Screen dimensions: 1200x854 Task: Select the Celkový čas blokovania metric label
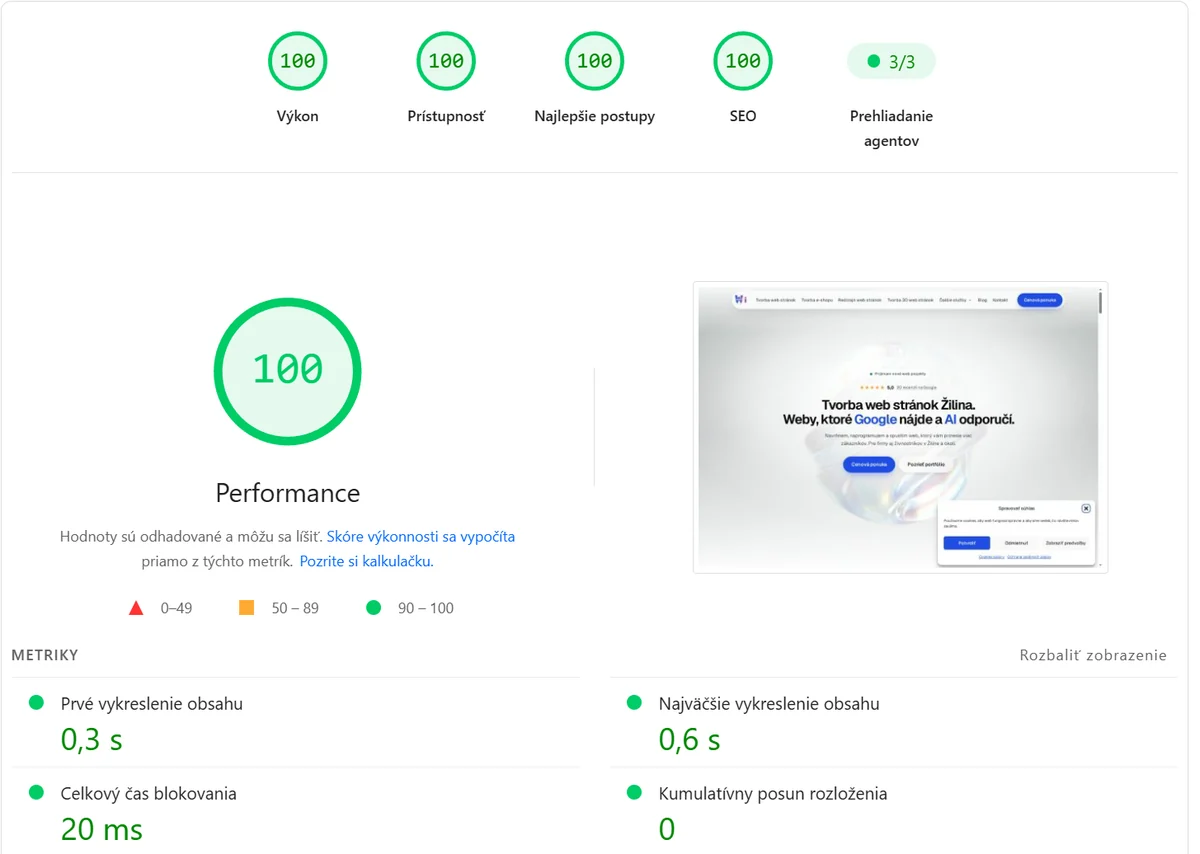pyautogui.click(x=149, y=794)
